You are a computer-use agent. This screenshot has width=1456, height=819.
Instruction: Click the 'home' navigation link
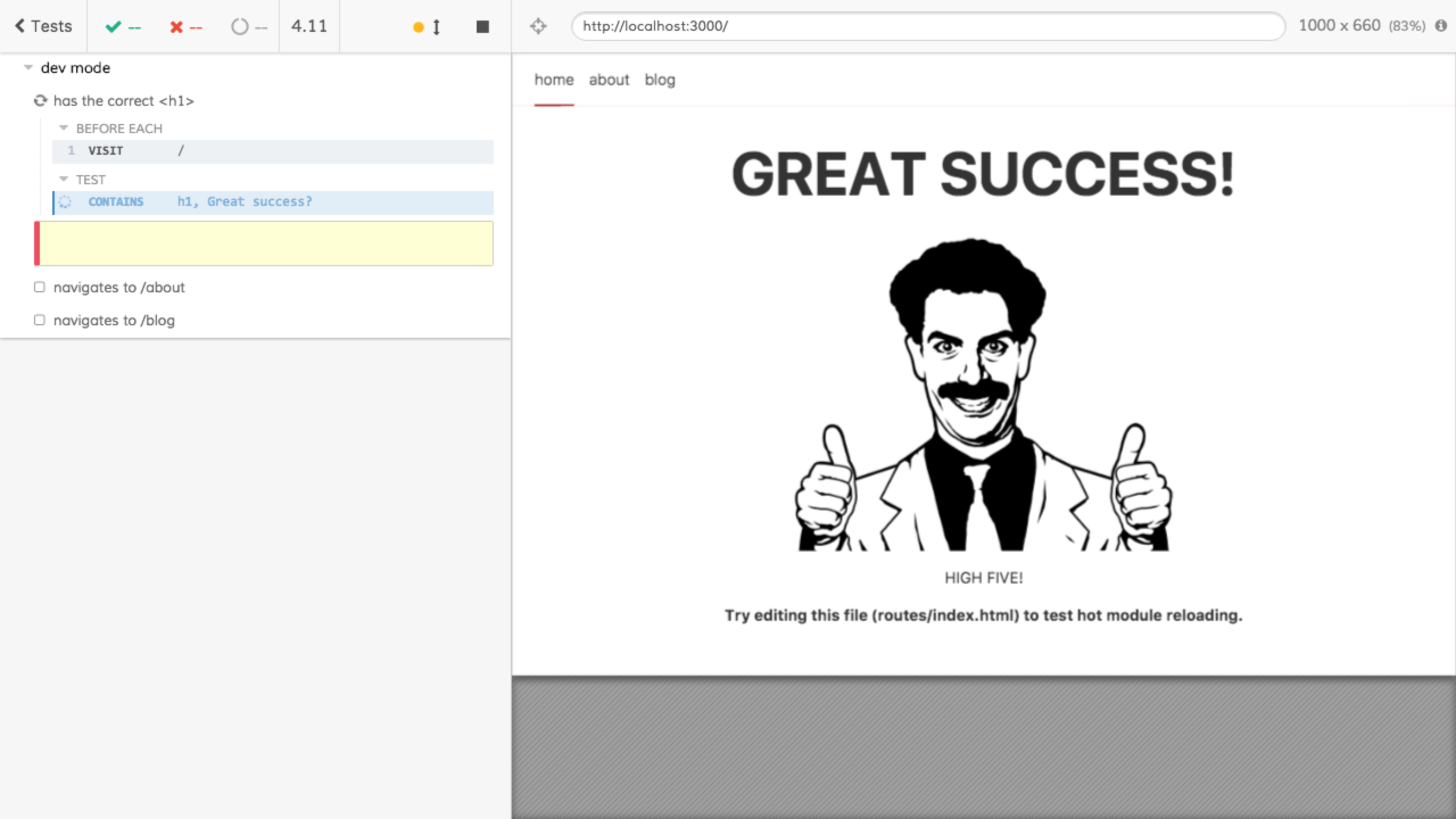554,80
